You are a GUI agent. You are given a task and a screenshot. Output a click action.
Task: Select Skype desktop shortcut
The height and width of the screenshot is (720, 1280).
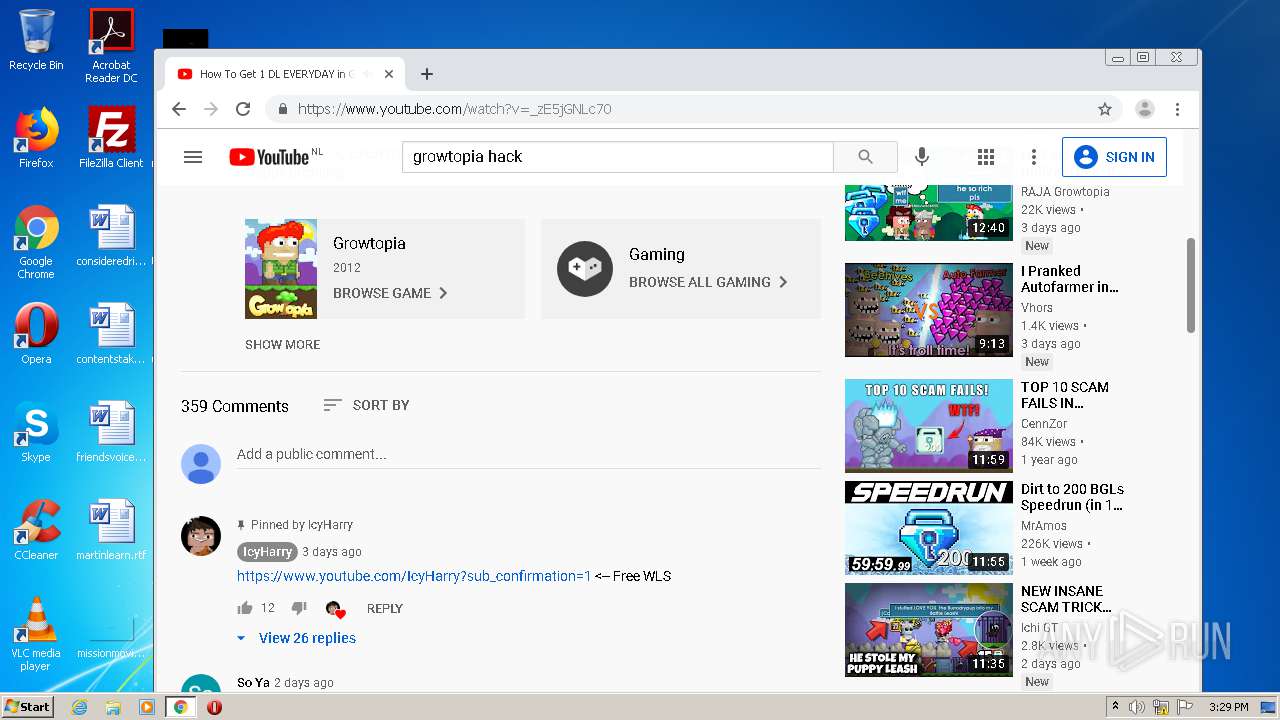(x=36, y=432)
